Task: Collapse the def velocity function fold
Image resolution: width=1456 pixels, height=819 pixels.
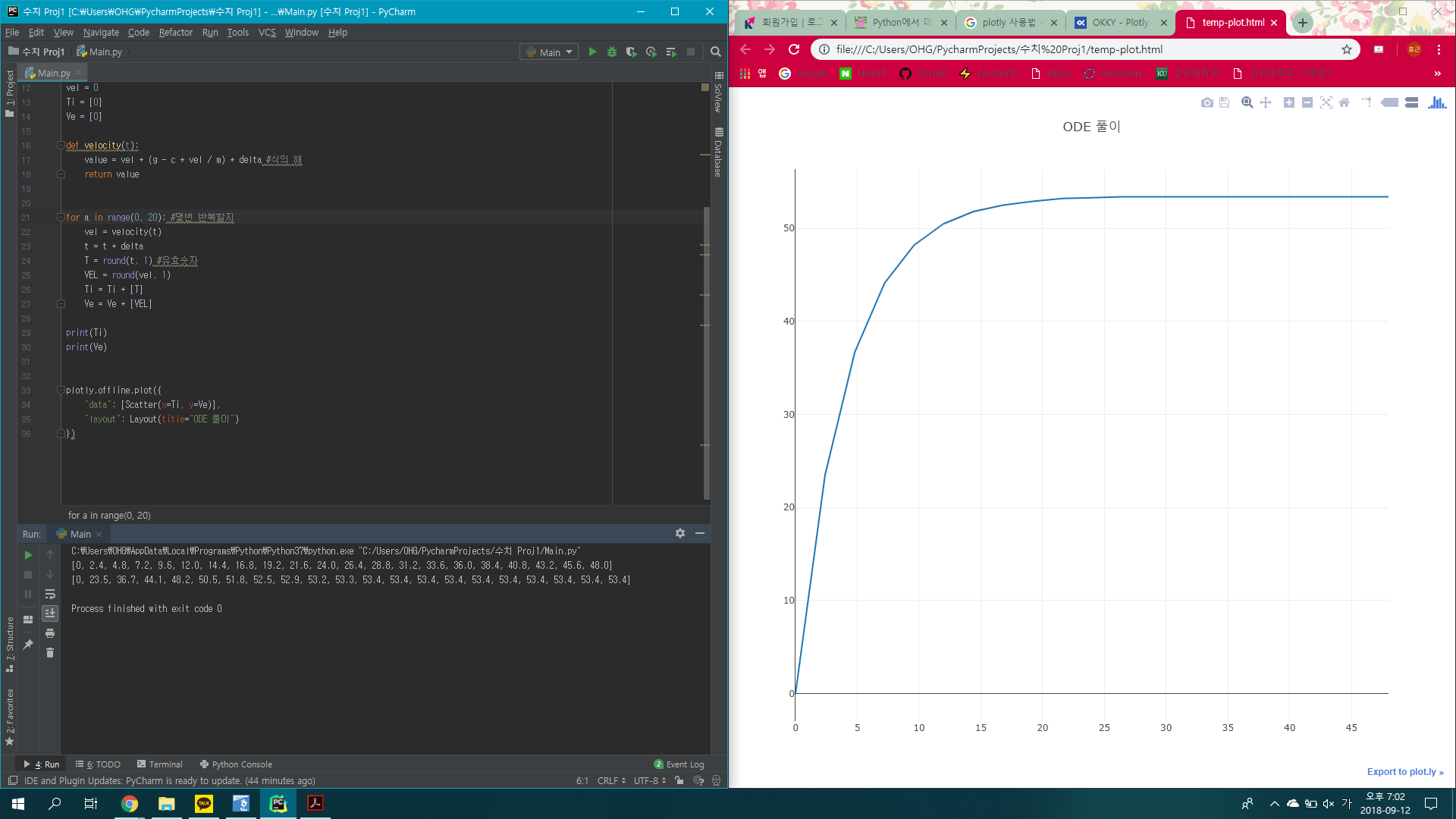Action: tap(61, 145)
